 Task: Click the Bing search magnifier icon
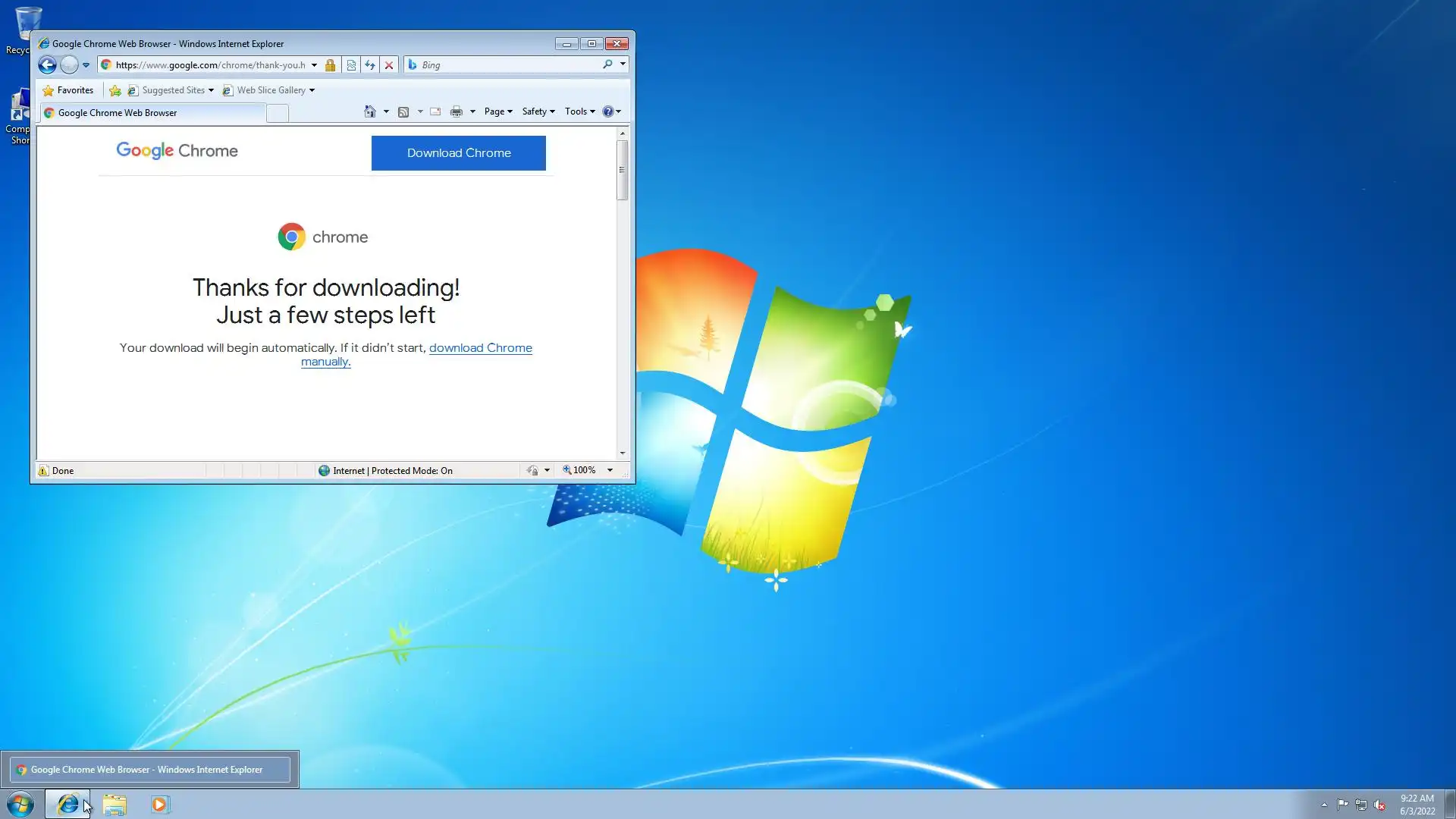(607, 64)
